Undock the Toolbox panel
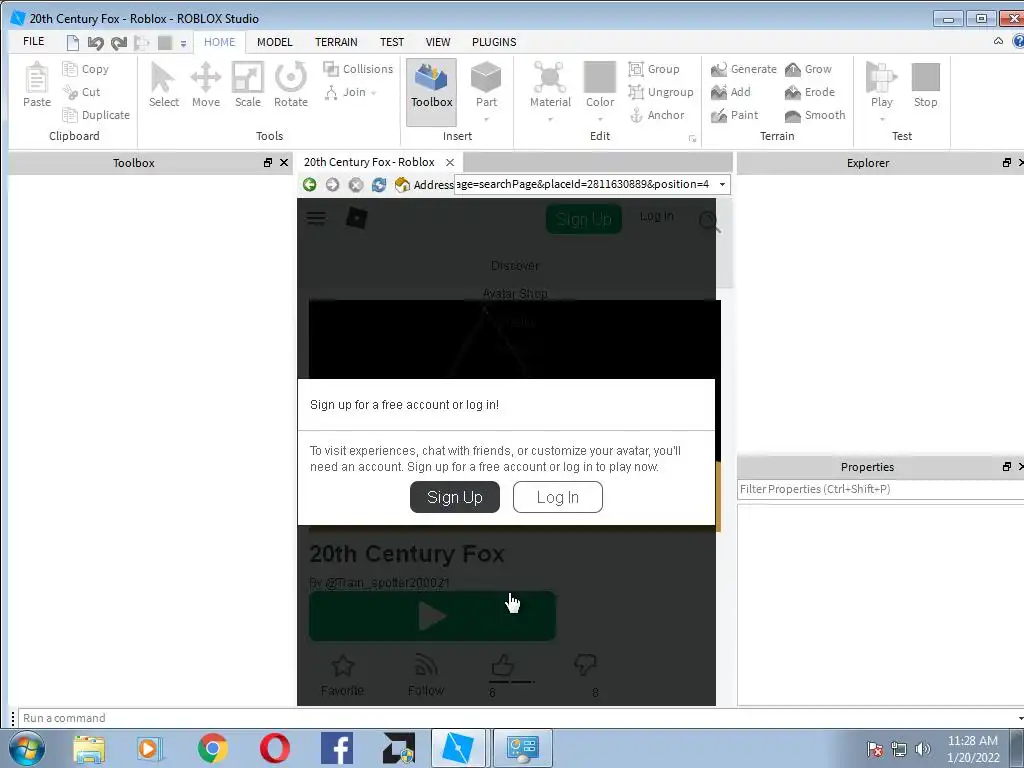Viewport: 1024px width, 768px height. [x=268, y=163]
